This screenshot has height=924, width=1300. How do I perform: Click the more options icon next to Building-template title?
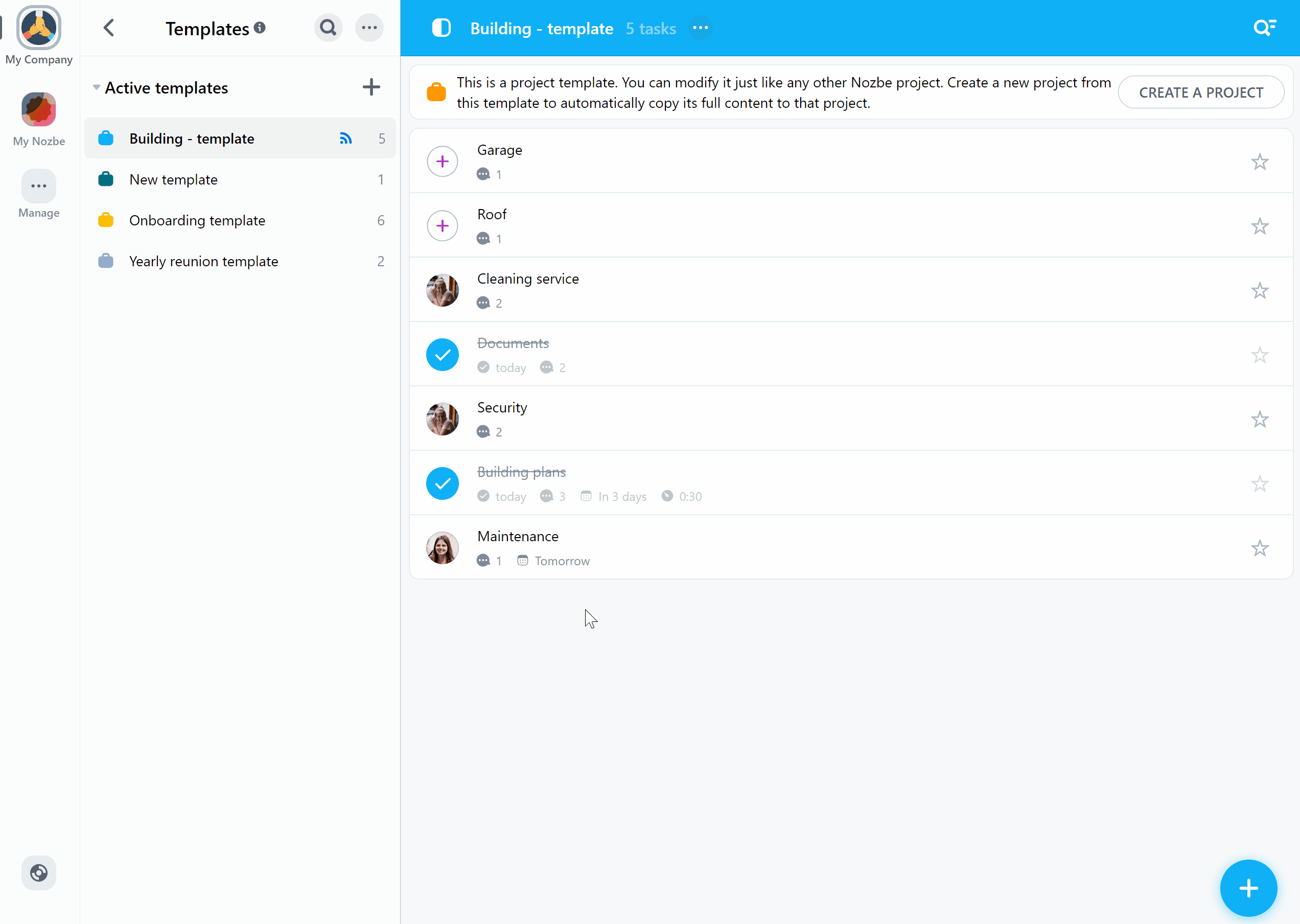tap(701, 27)
